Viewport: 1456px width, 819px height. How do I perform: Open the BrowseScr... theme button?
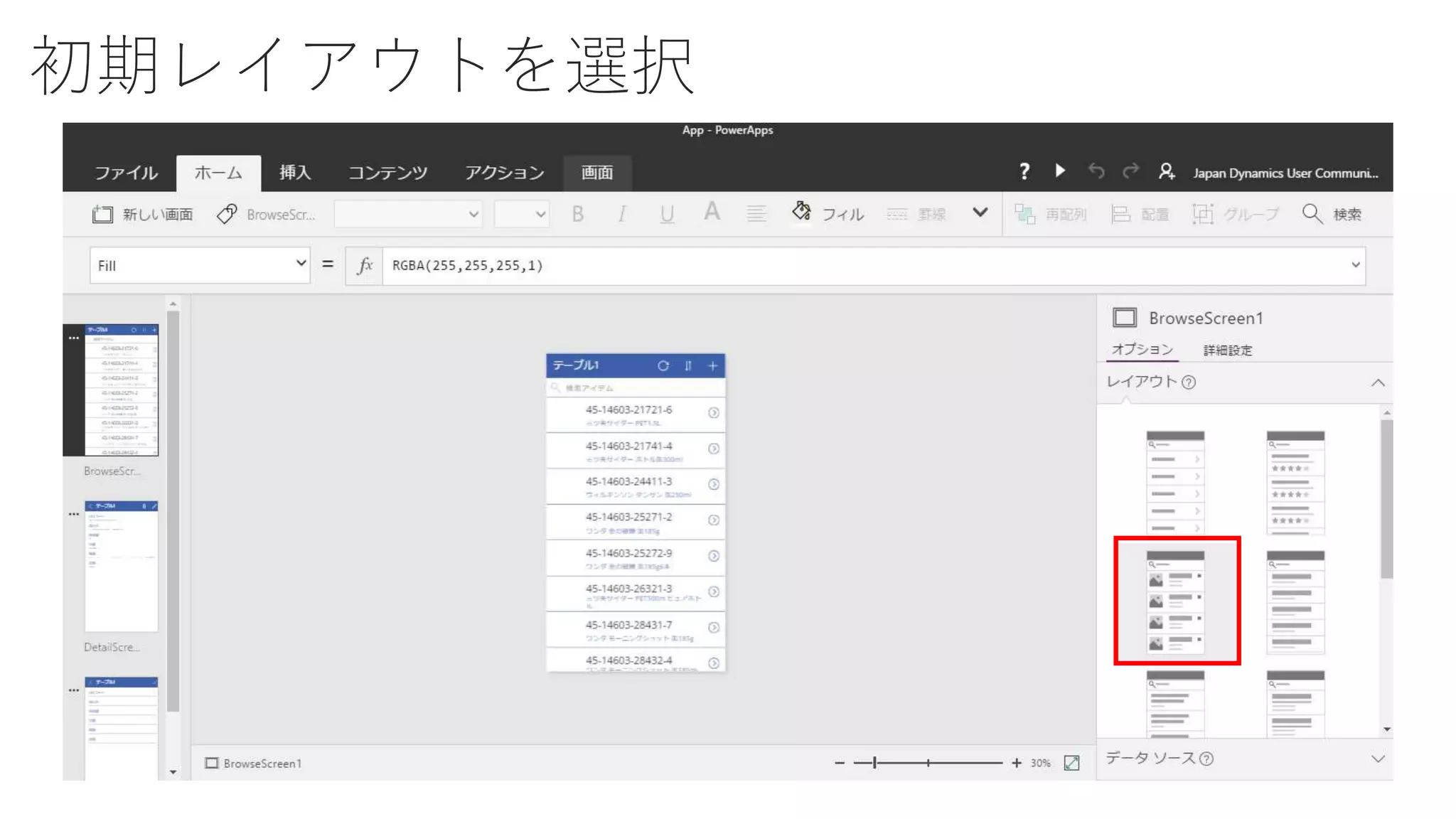coord(266,214)
